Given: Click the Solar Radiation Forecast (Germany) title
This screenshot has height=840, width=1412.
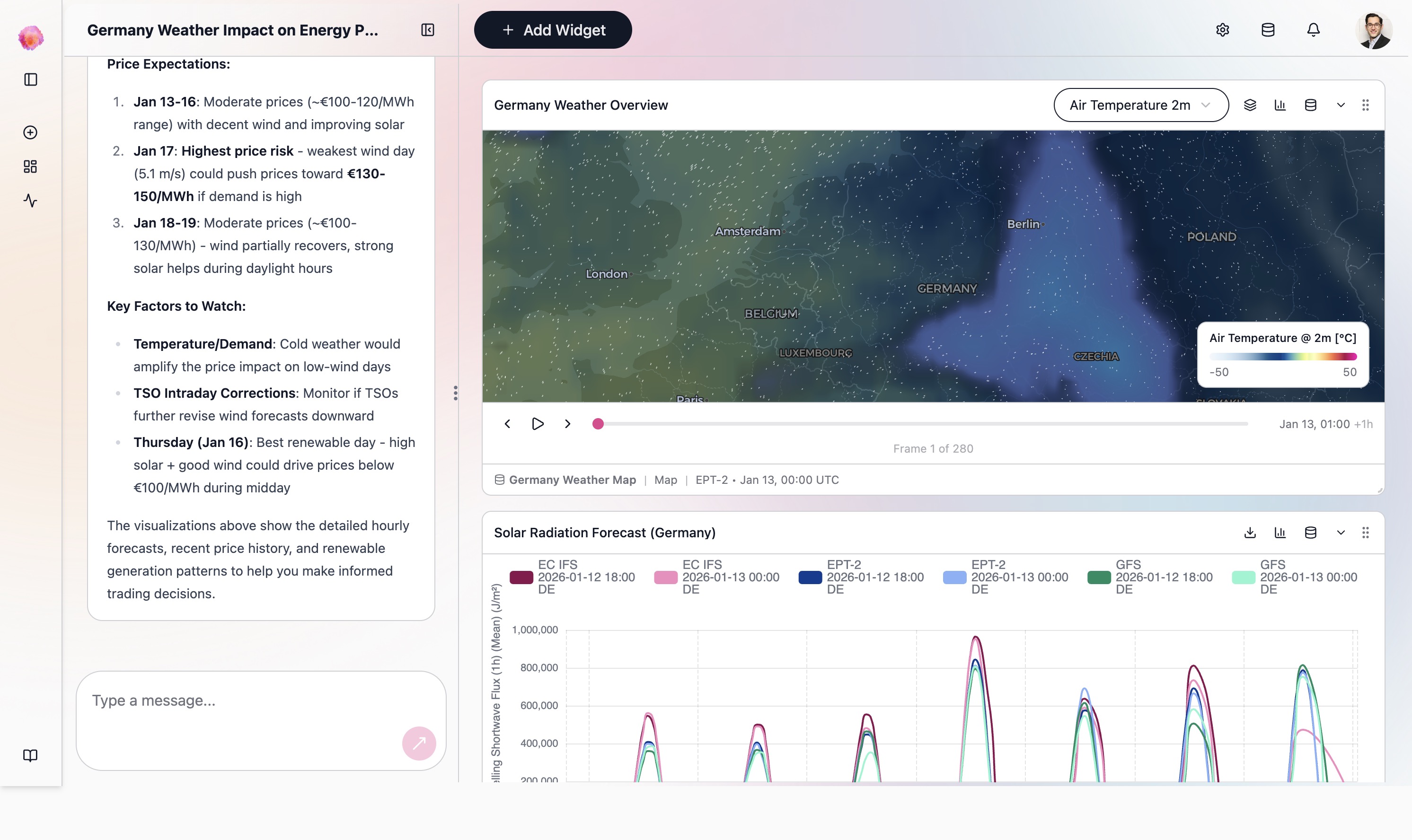Looking at the screenshot, I should point(605,533).
